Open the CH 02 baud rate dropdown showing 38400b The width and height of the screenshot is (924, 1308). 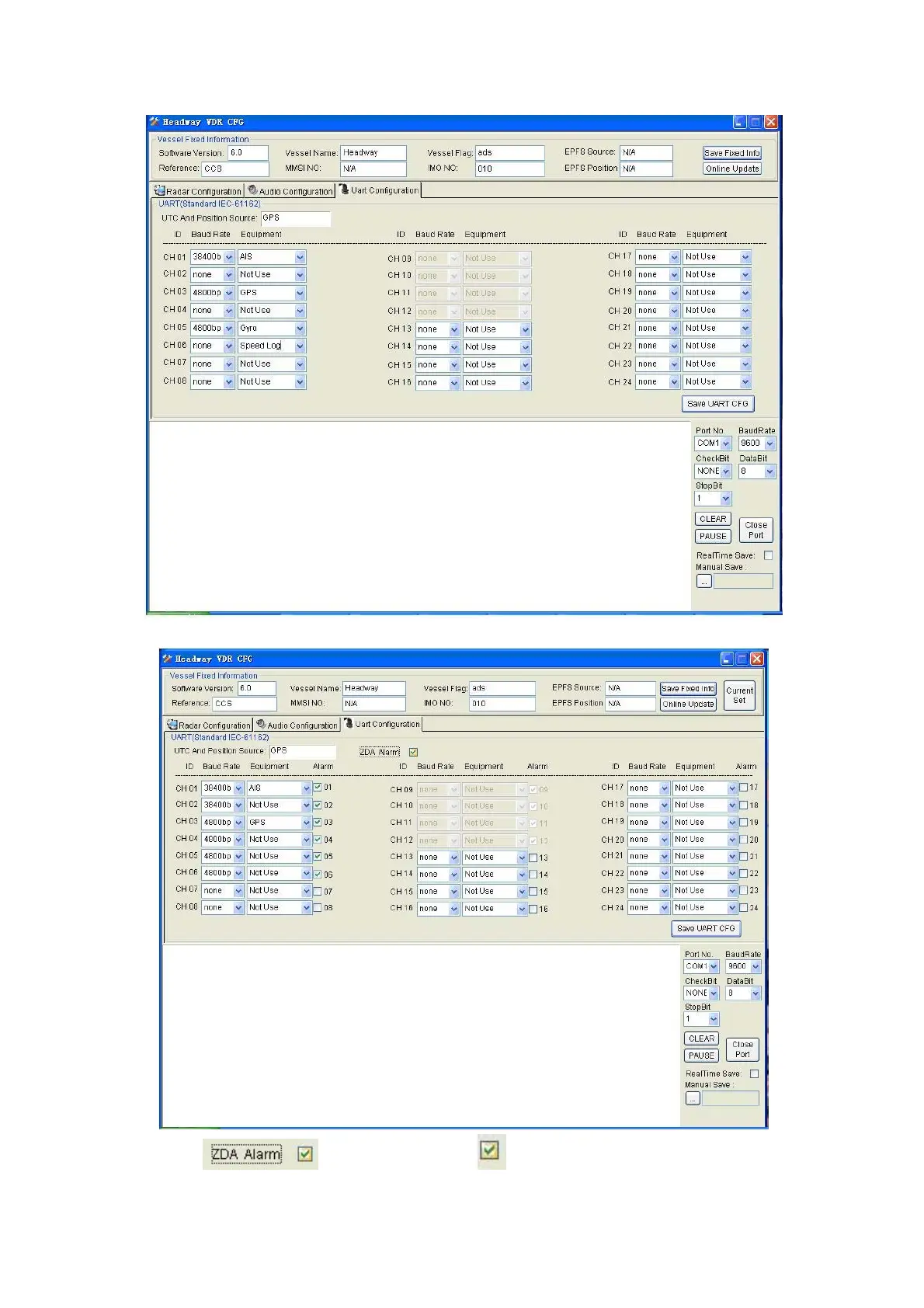point(238,805)
